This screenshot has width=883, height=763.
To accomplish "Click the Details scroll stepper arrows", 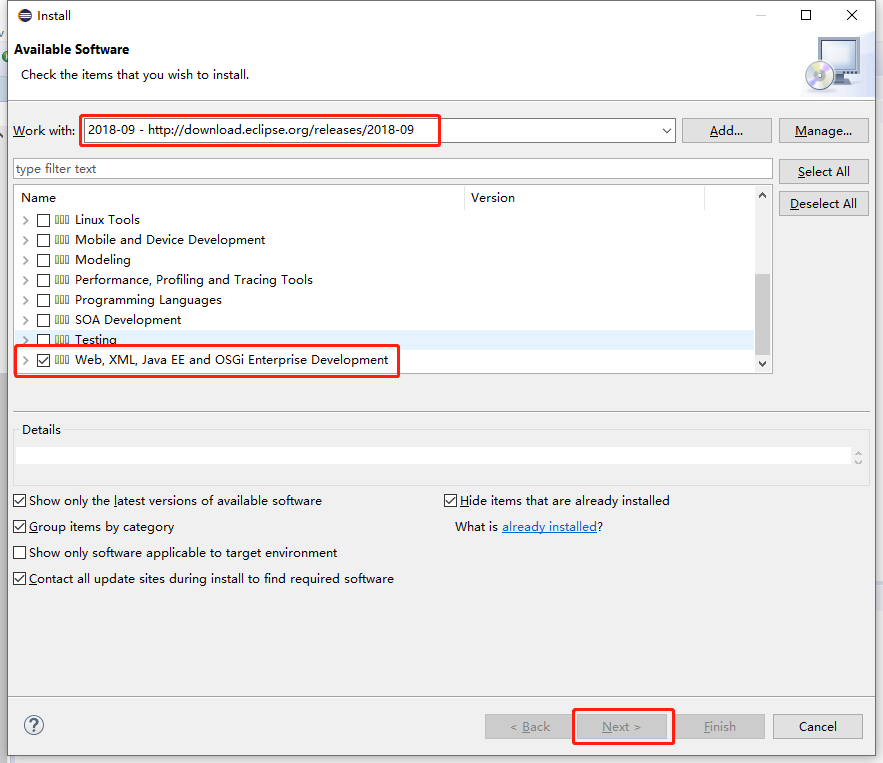I will pyautogui.click(x=858, y=457).
